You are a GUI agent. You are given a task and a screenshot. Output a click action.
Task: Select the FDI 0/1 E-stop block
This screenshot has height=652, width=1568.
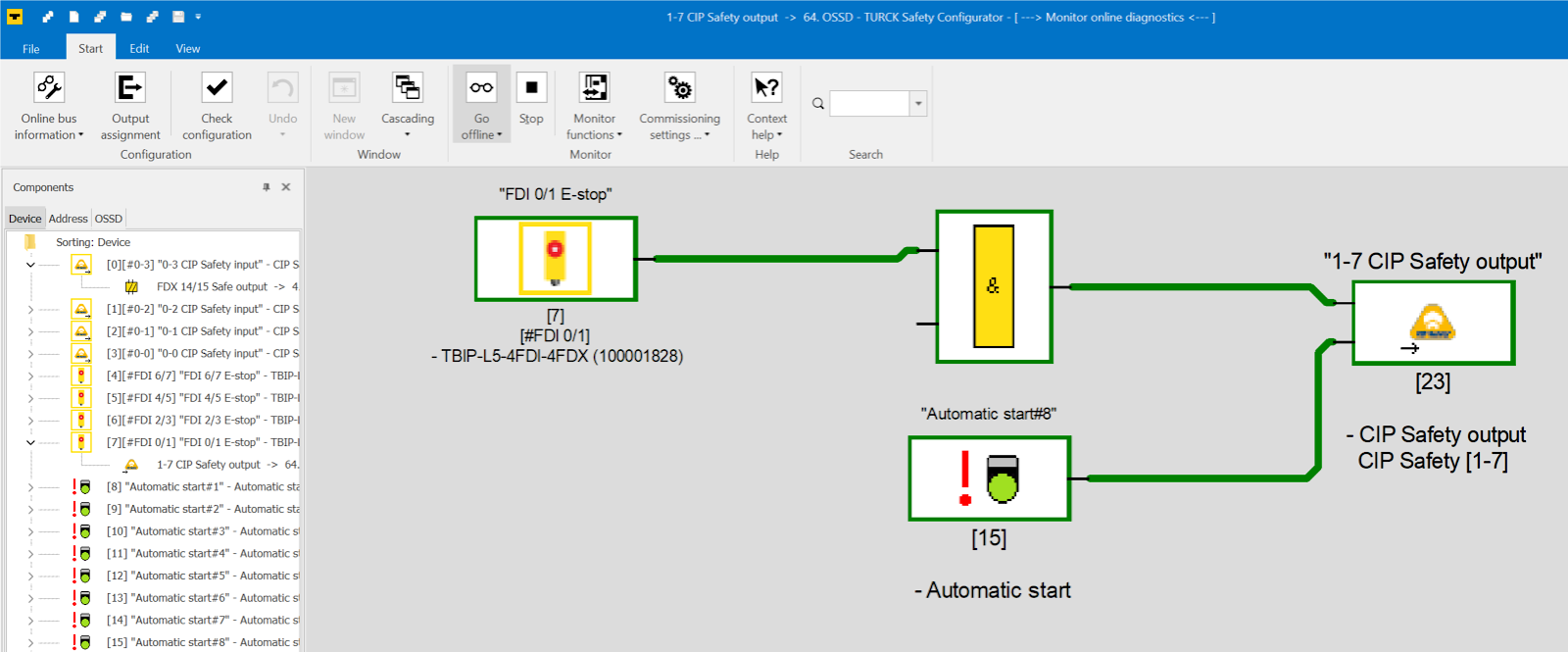point(556,259)
